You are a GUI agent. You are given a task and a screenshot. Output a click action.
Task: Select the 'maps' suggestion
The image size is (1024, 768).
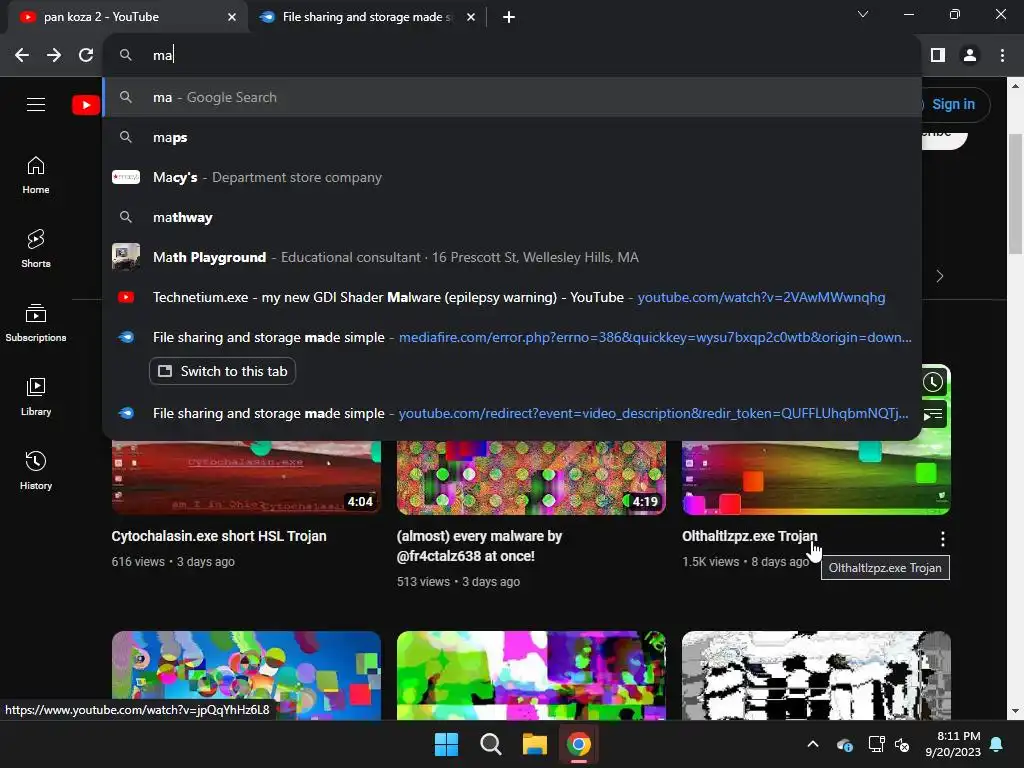[x=513, y=137]
